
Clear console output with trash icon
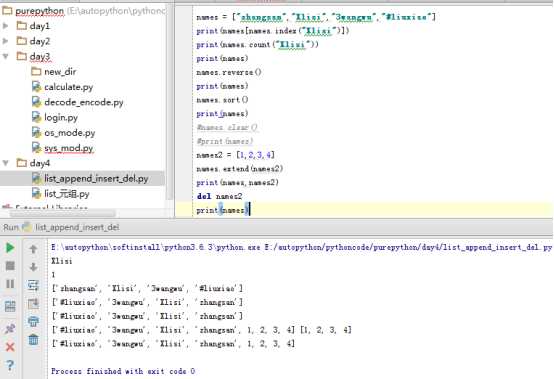click(33, 339)
